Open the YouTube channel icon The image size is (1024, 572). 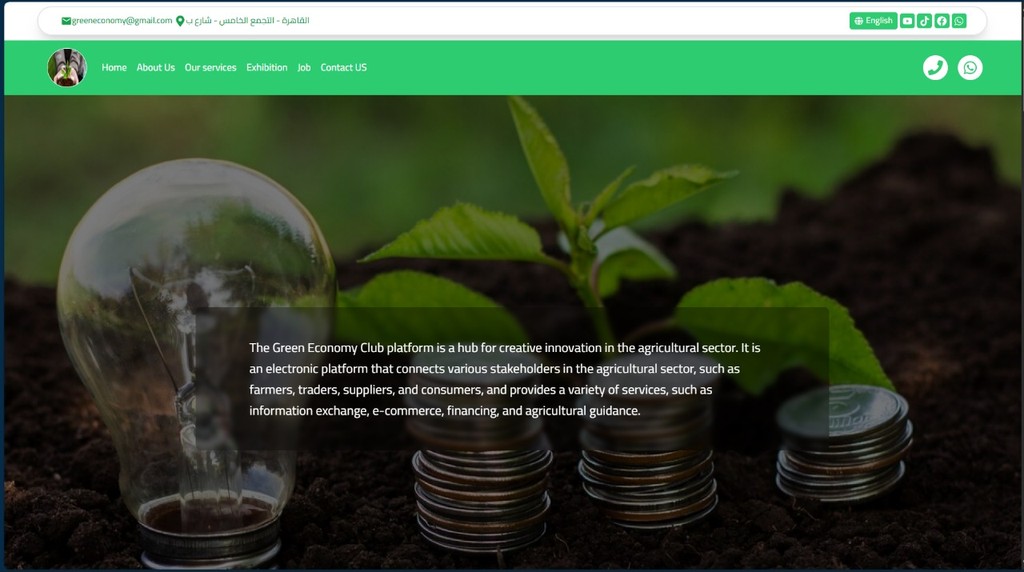coord(907,21)
